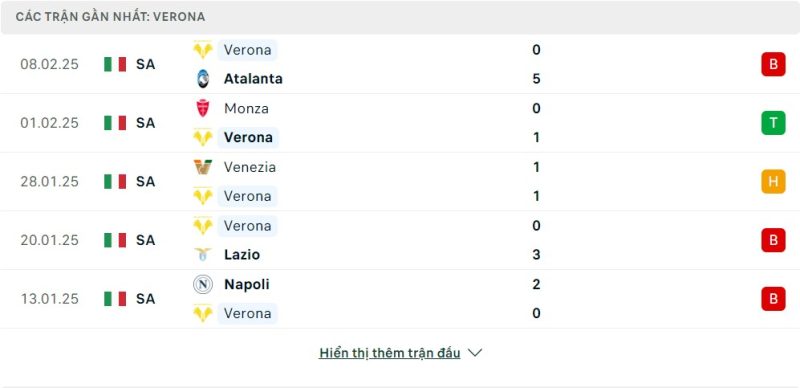Click the orange H draw badge
The width and height of the screenshot is (800, 388).
click(x=773, y=182)
